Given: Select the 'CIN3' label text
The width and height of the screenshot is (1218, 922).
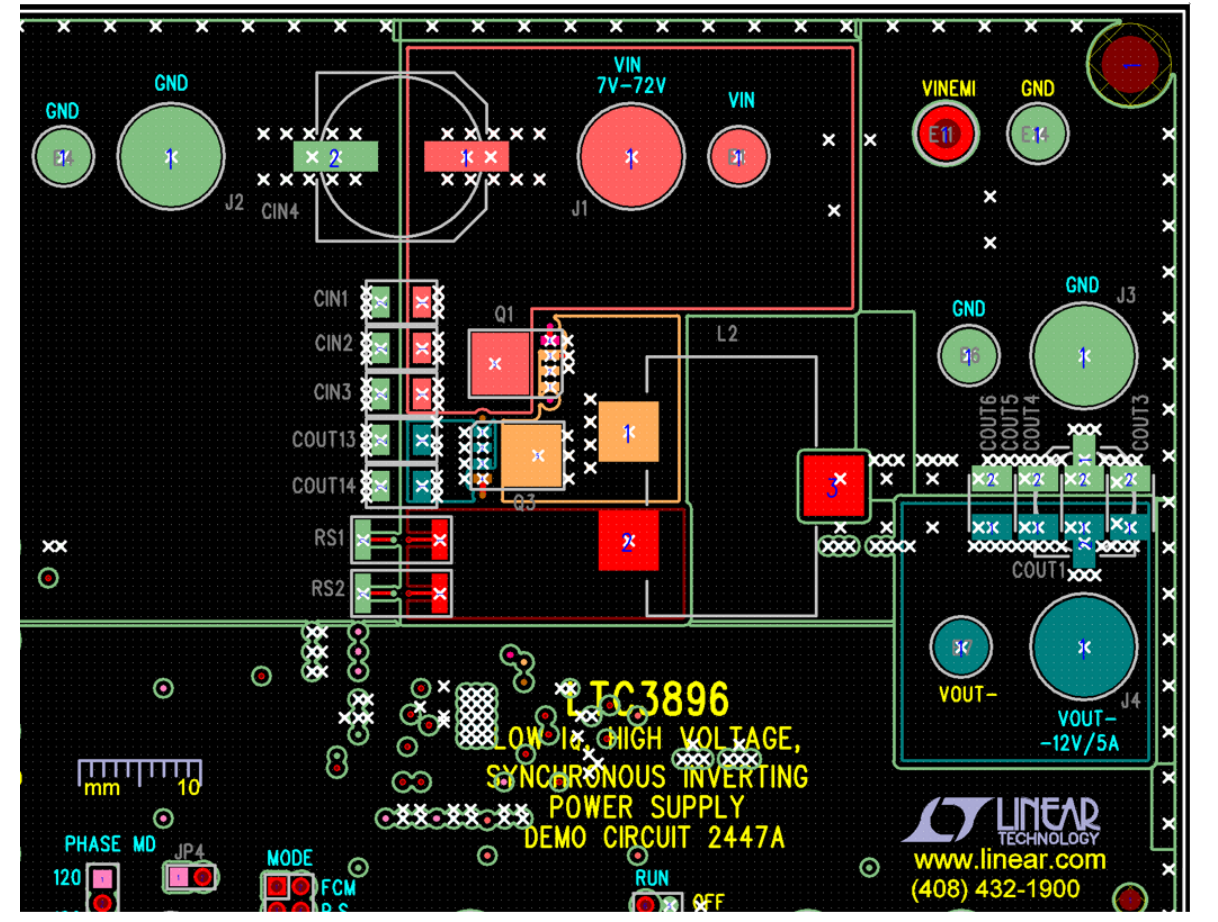Looking at the screenshot, I should (x=333, y=392).
